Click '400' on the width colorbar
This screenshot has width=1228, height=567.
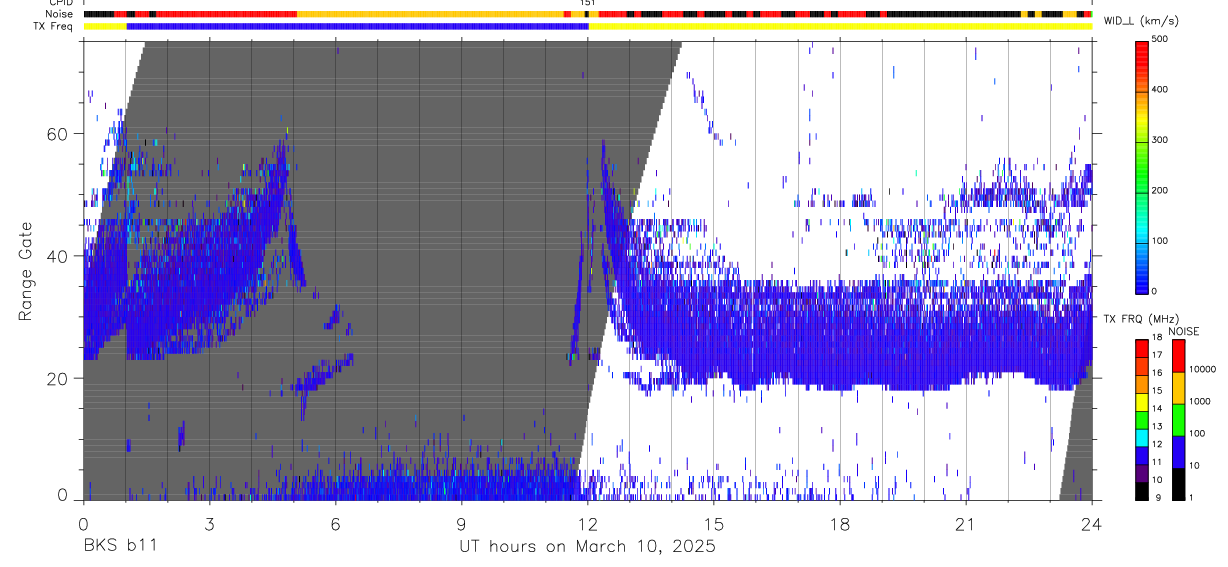(1160, 89)
